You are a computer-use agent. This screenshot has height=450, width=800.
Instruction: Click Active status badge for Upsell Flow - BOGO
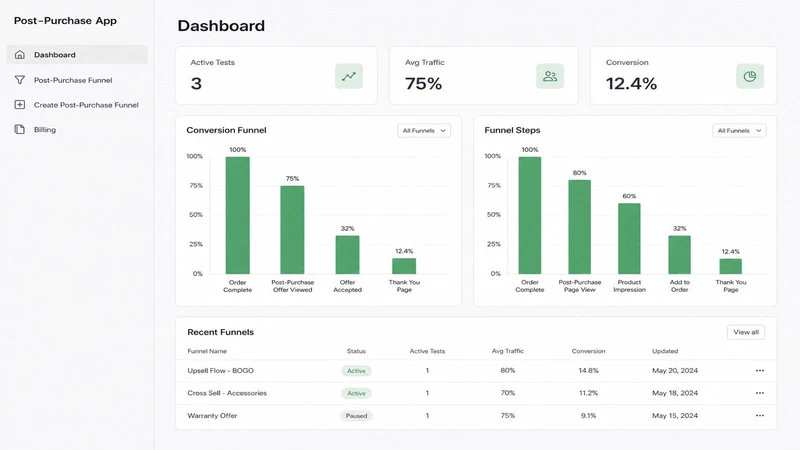(356, 371)
